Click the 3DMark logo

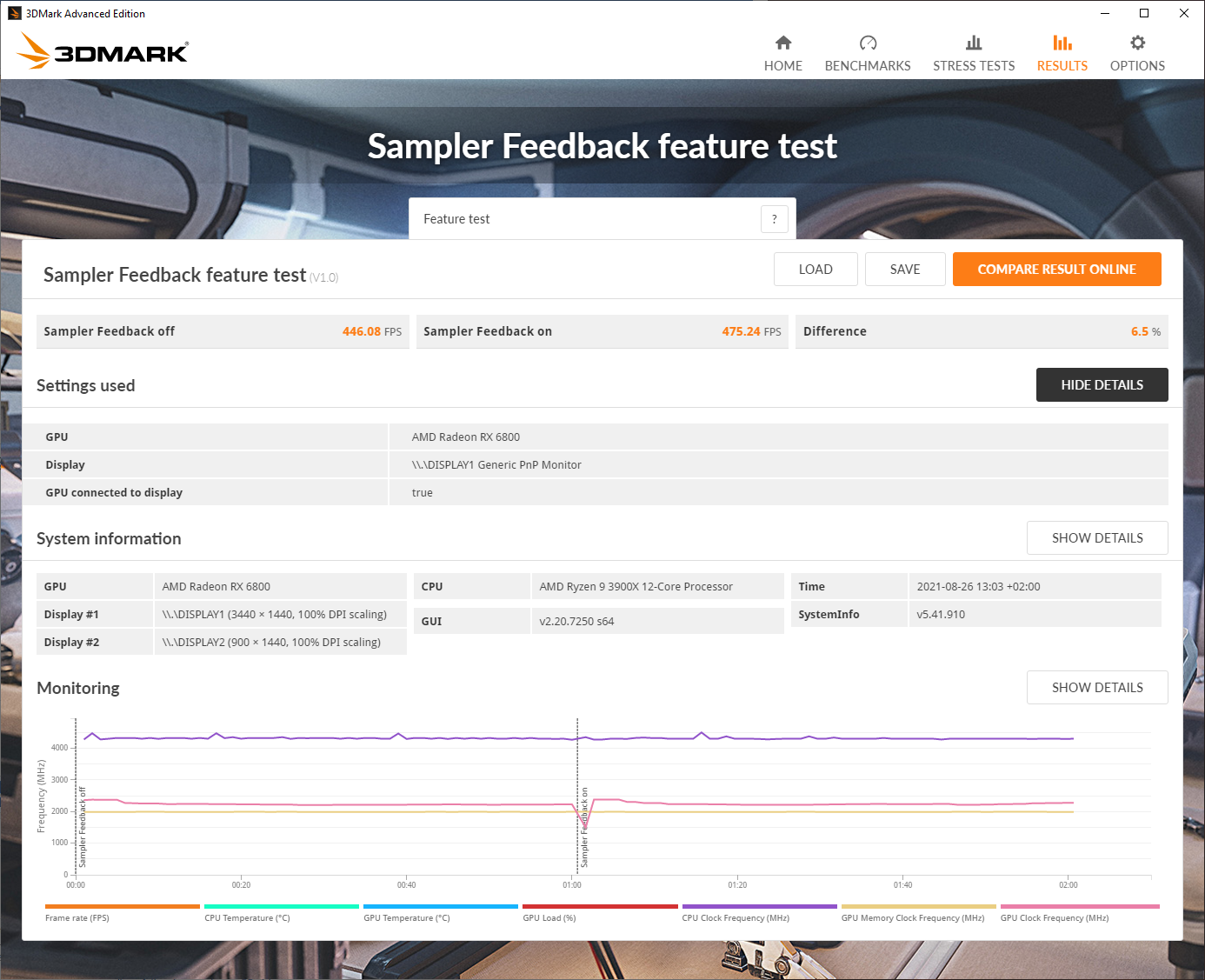[x=103, y=51]
